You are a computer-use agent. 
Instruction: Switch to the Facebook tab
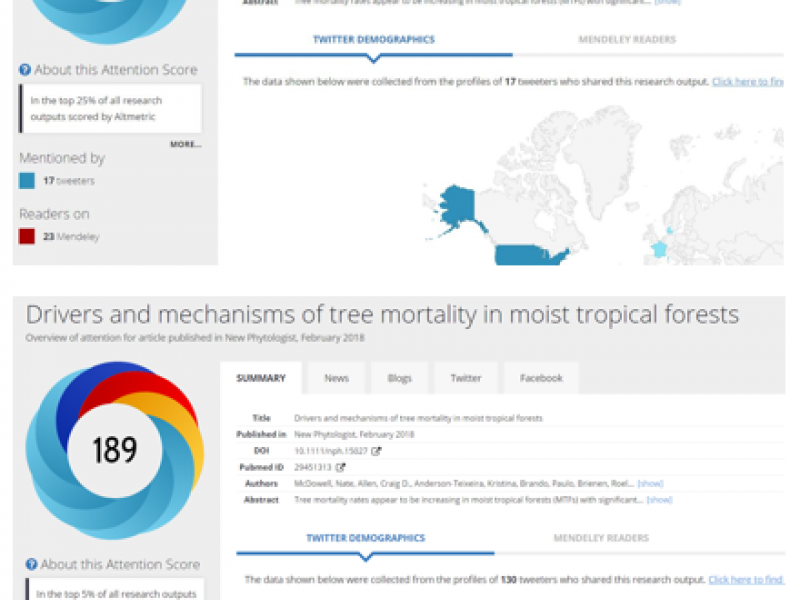pos(541,378)
